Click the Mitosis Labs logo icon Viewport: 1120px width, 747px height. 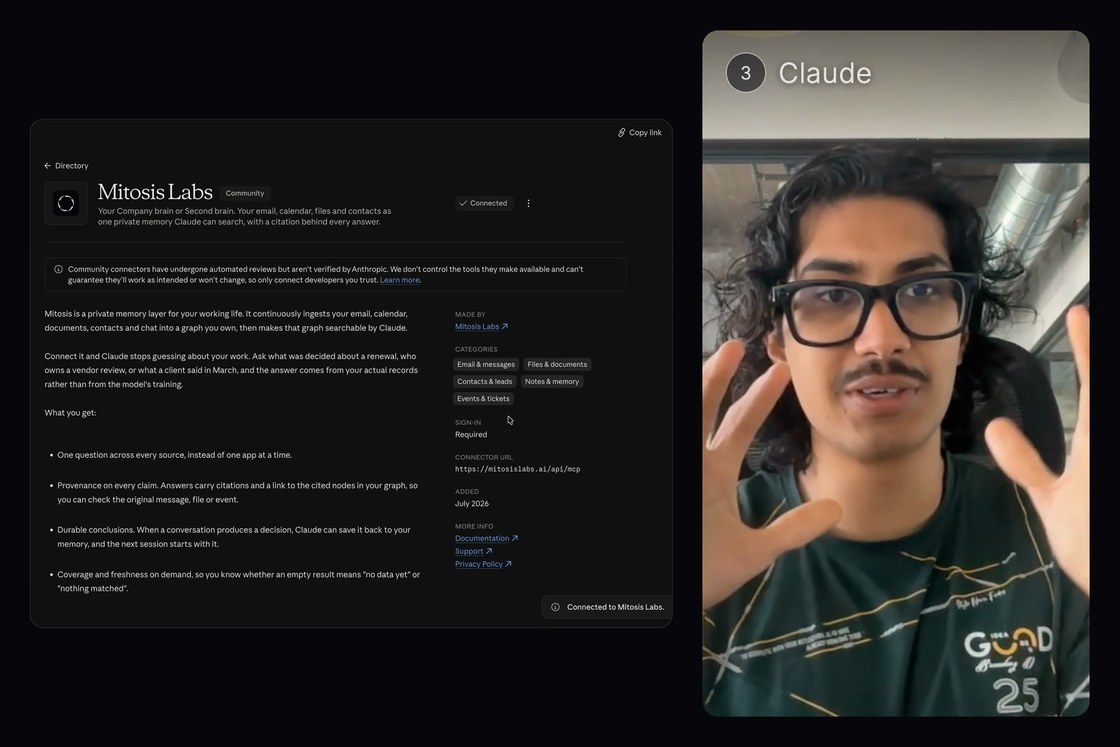point(66,204)
